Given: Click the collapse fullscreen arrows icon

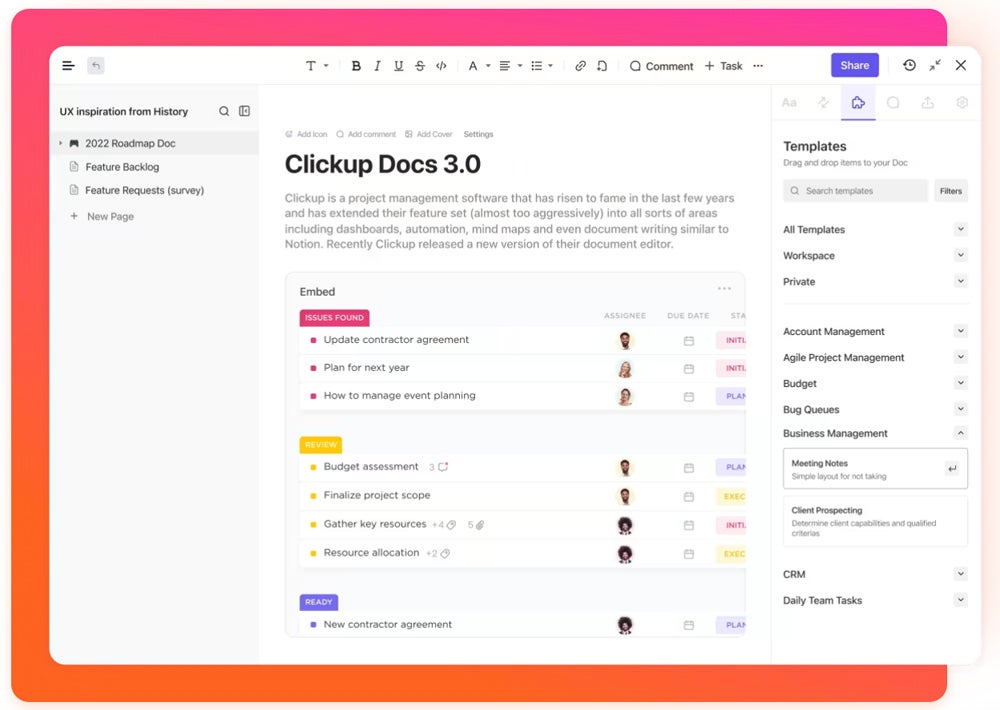Looking at the screenshot, I should coord(935,65).
